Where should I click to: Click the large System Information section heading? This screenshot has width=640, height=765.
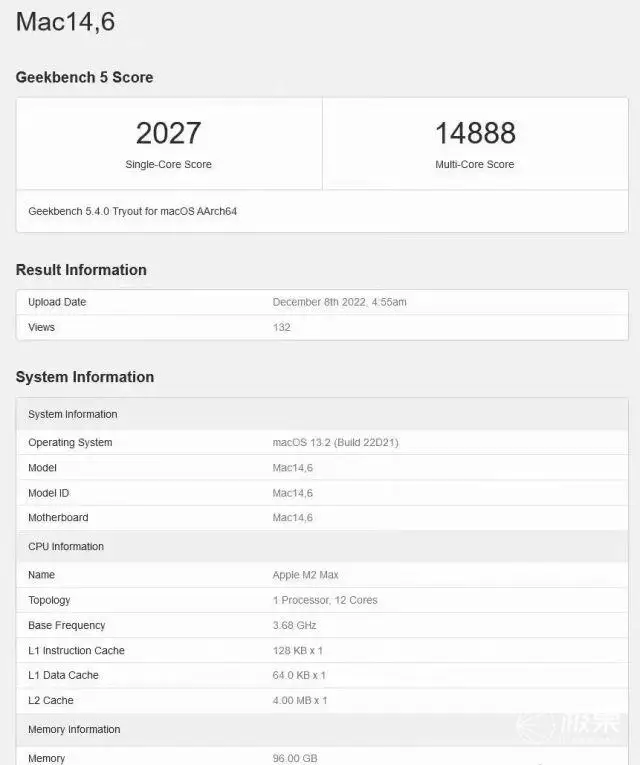click(x=85, y=377)
